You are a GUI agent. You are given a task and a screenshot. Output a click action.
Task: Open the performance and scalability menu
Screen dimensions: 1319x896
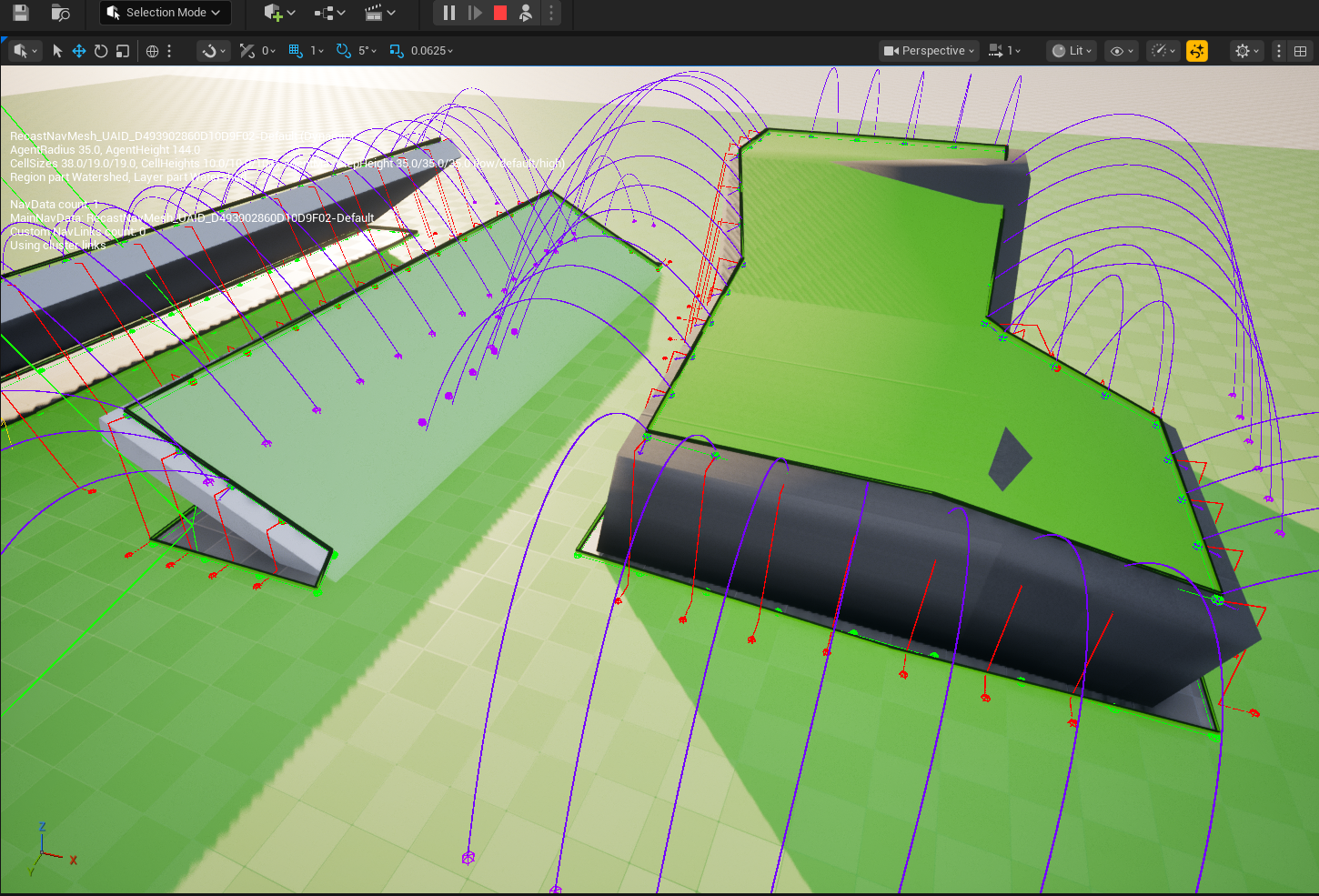[x=1163, y=51]
